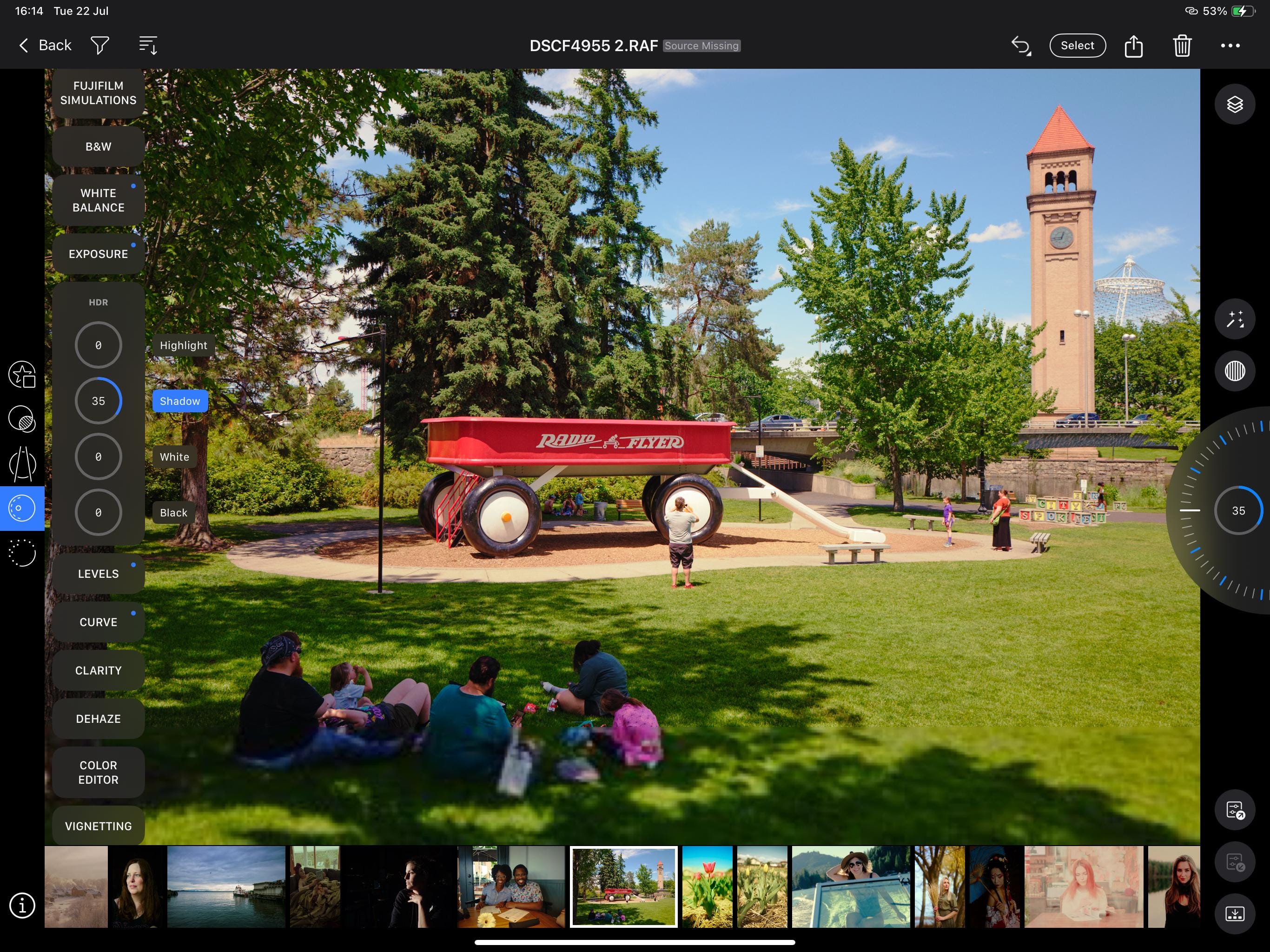Open the share sheet icon

[x=1133, y=46]
